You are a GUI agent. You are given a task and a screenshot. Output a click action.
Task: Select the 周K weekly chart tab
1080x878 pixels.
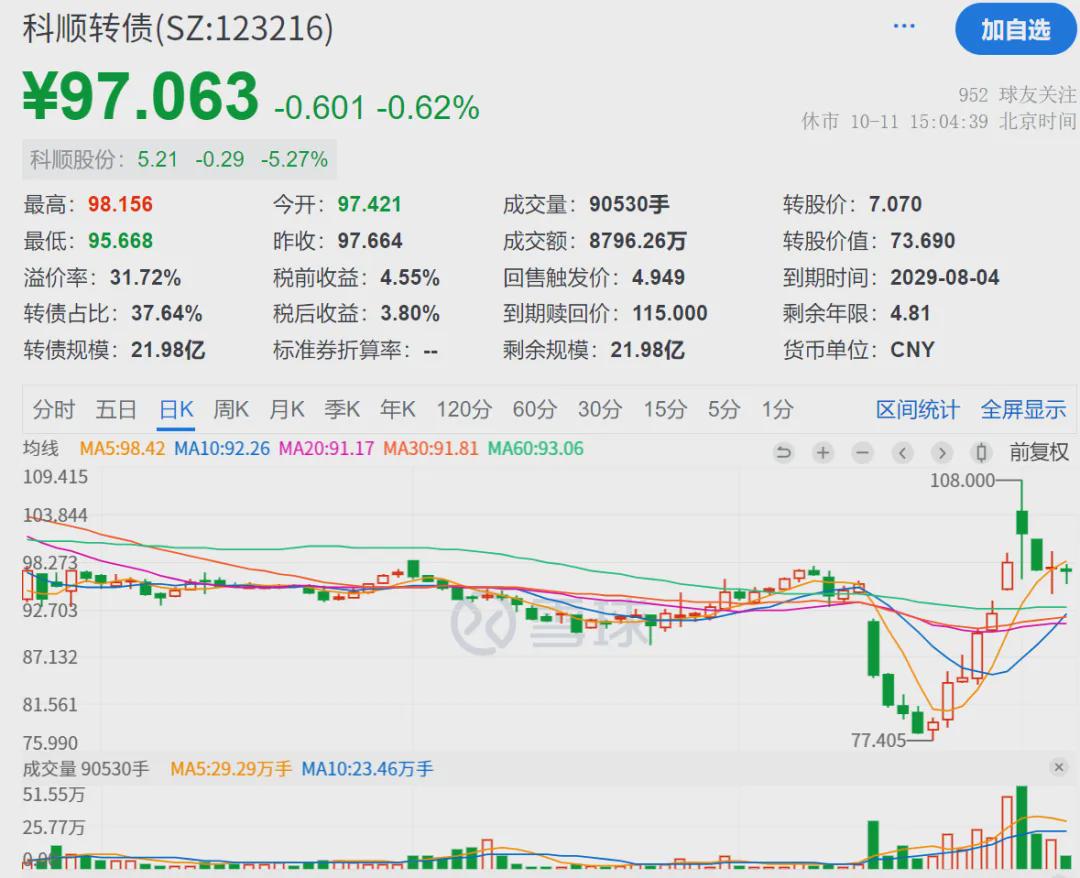(x=231, y=410)
